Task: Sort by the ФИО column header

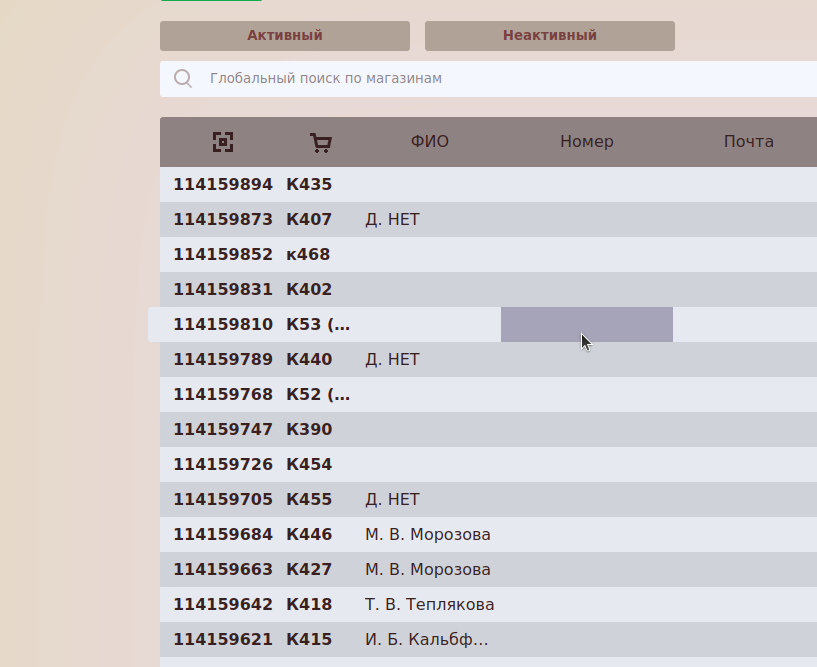Action: click(x=429, y=142)
